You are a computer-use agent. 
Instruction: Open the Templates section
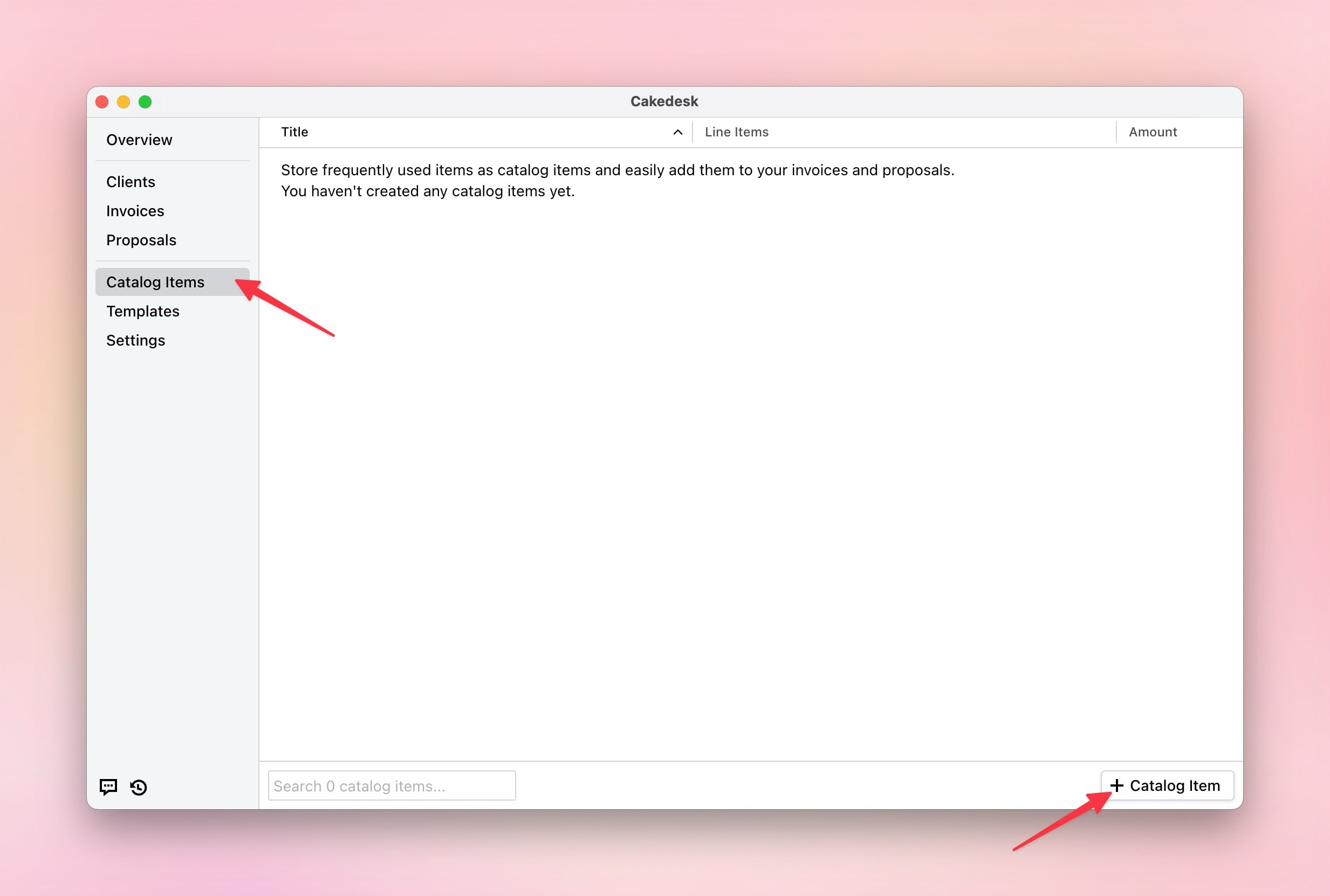(143, 311)
